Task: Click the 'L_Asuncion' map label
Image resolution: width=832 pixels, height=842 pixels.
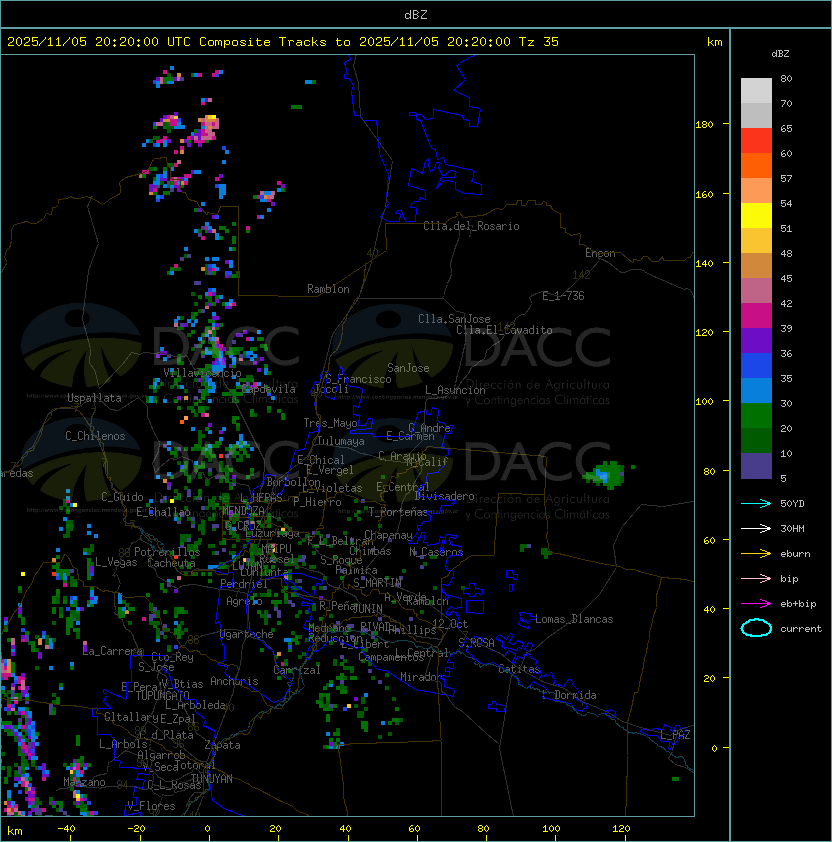Action: pos(455,390)
